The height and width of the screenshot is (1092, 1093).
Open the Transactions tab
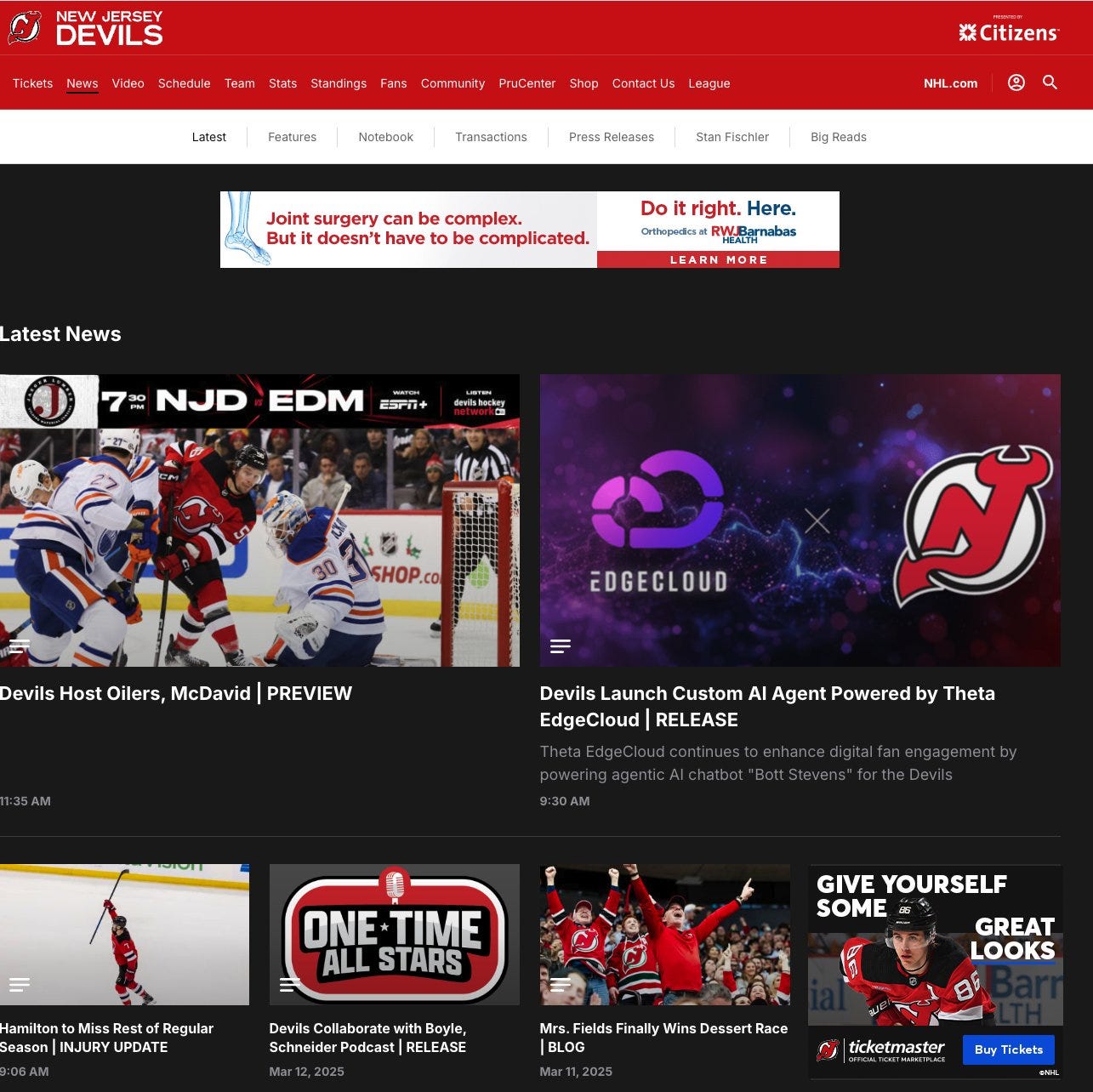[492, 137]
